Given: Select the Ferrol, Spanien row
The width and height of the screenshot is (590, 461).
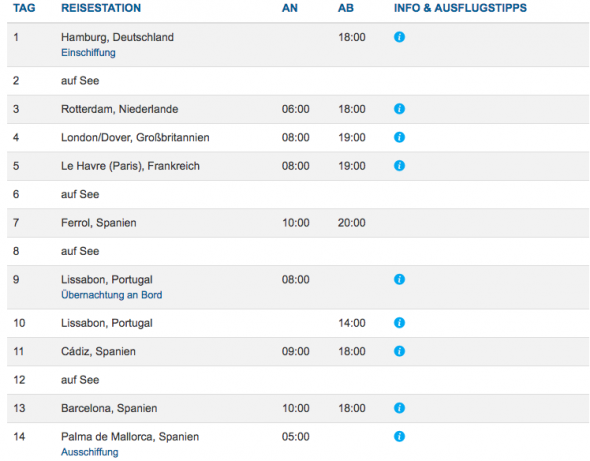Looking at the screenshot, I should 298,223.
